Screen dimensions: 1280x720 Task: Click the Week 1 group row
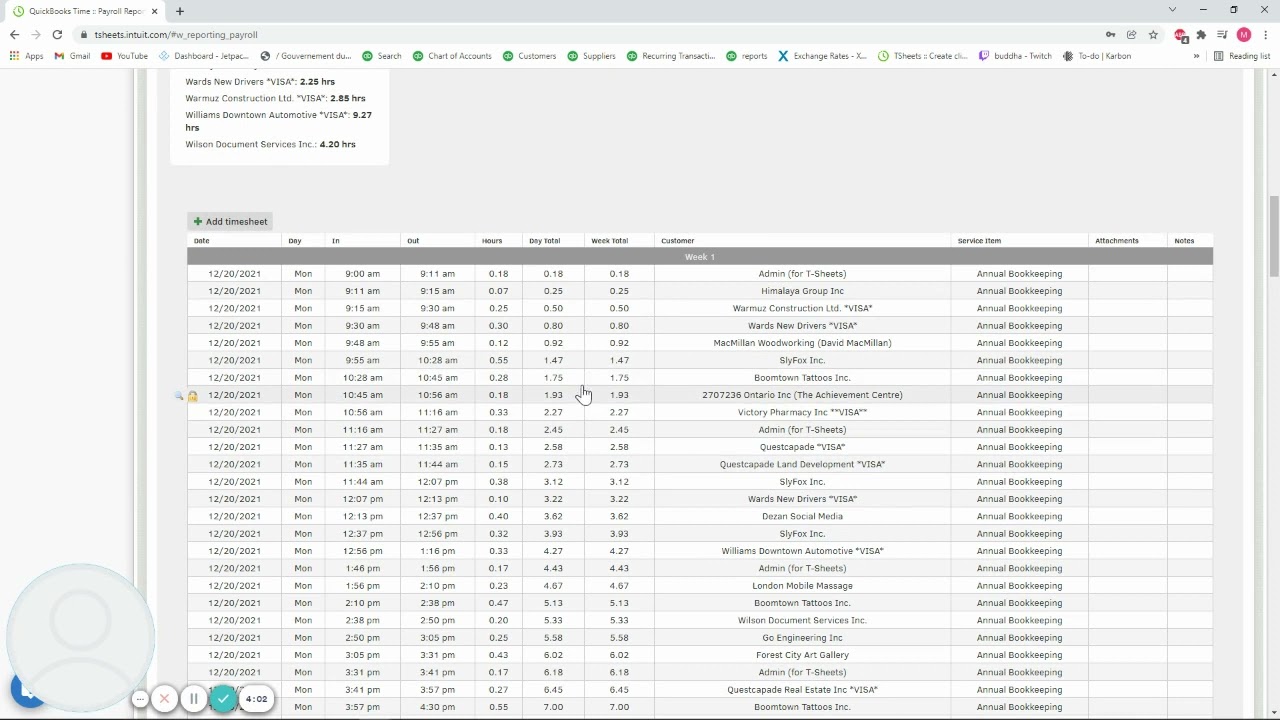700,257
